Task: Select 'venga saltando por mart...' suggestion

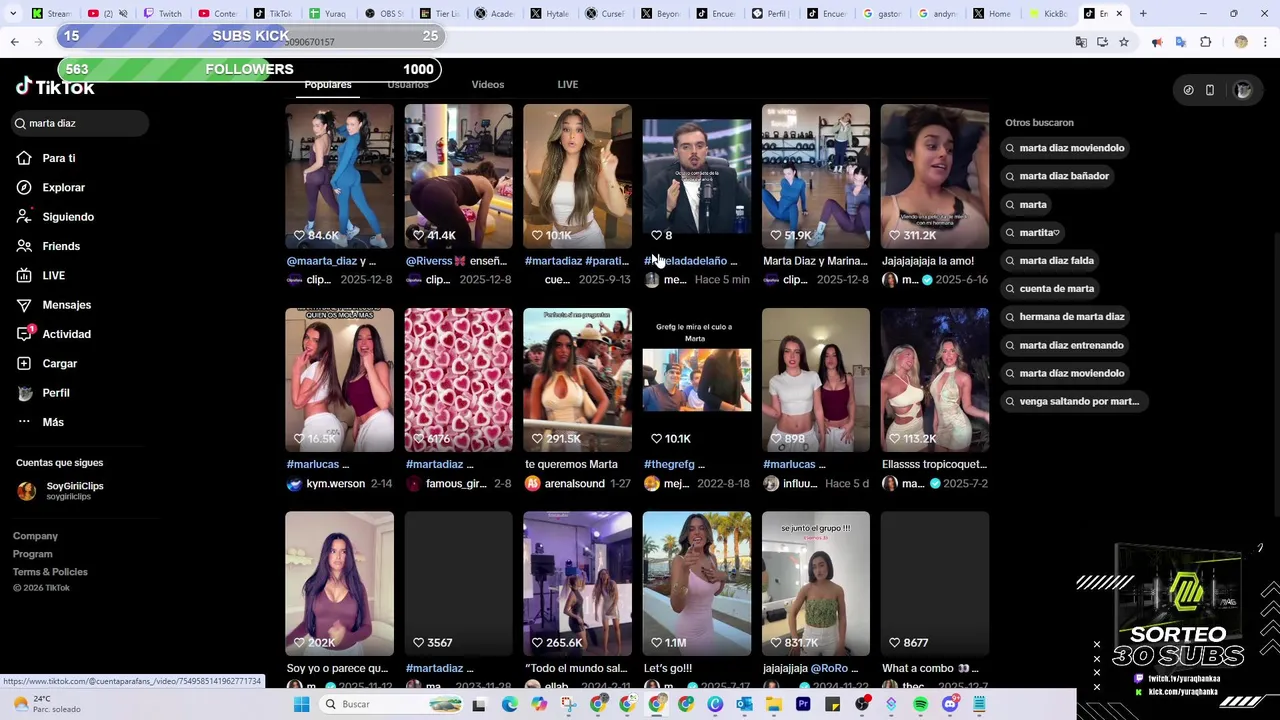Action: [x=1072, y=401]
